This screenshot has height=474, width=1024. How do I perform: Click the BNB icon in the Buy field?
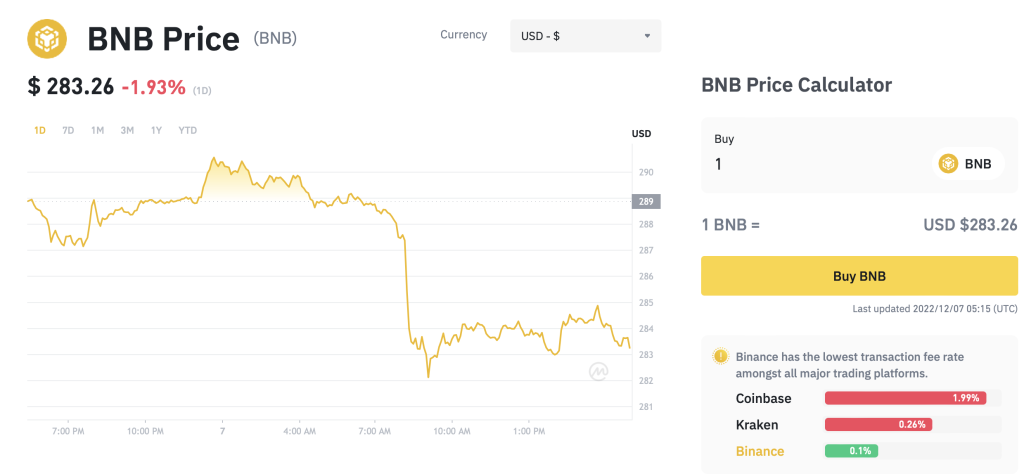[x=948, y=164]
